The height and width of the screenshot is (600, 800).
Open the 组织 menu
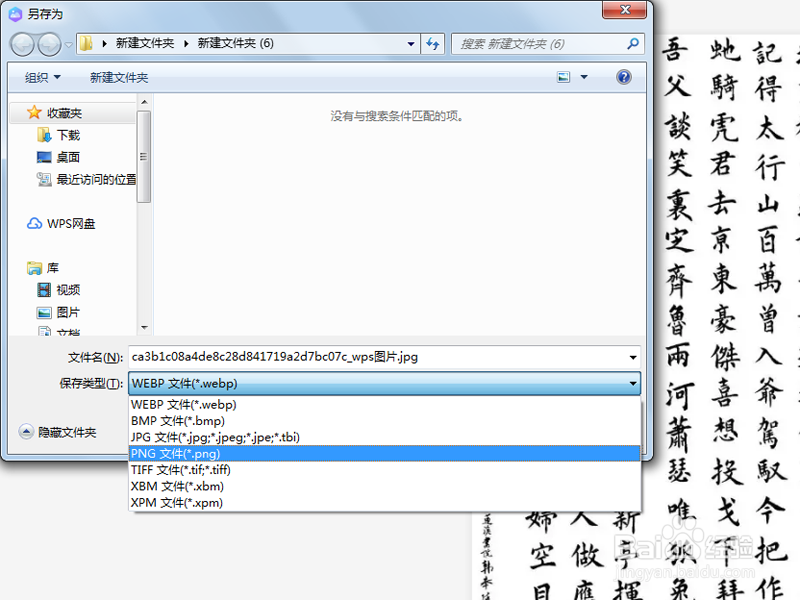[40, 76]
